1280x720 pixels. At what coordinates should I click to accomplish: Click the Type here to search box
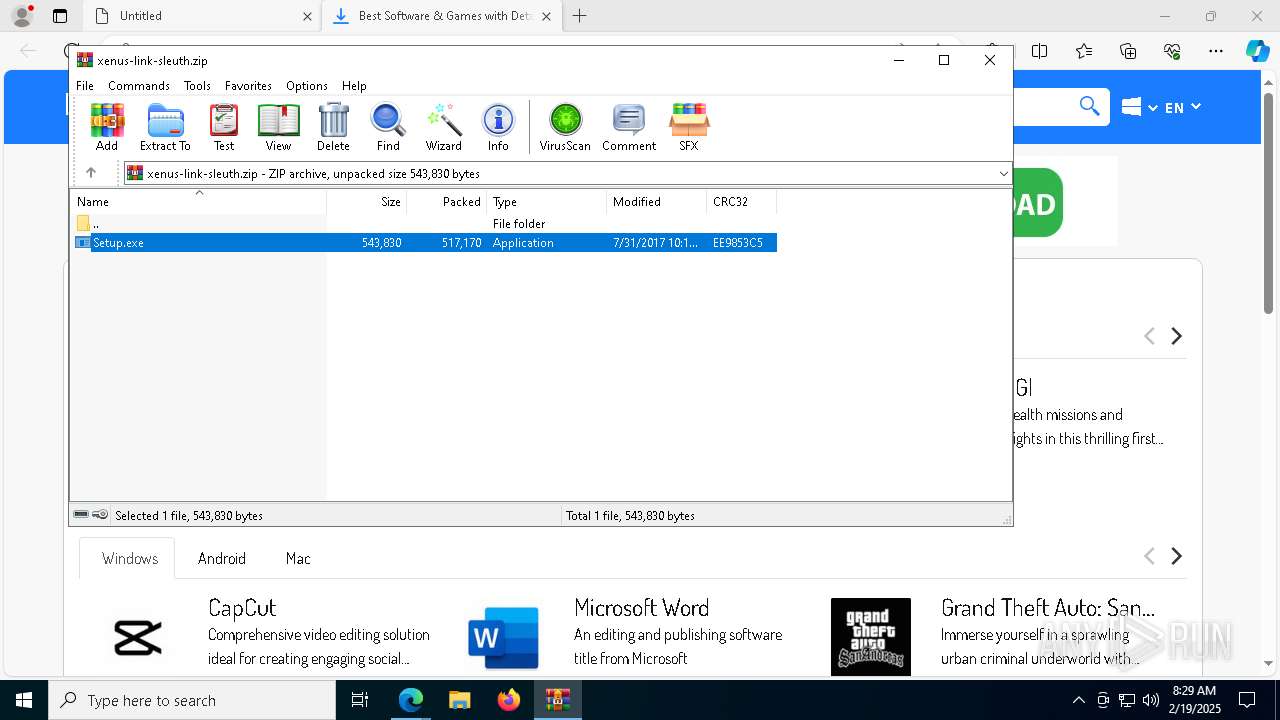point(192,700)
